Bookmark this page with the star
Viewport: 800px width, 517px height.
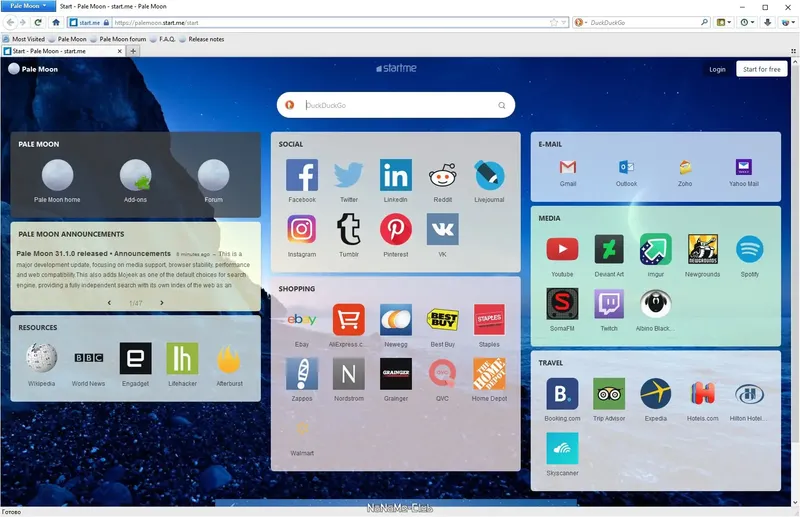[x=554, y=22]
